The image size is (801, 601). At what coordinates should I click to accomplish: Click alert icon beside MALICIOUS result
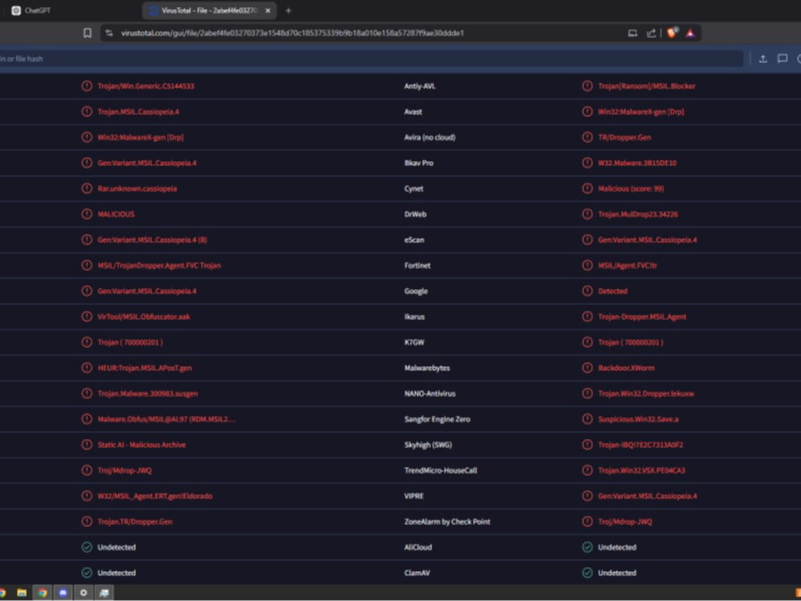coord(87,214)
